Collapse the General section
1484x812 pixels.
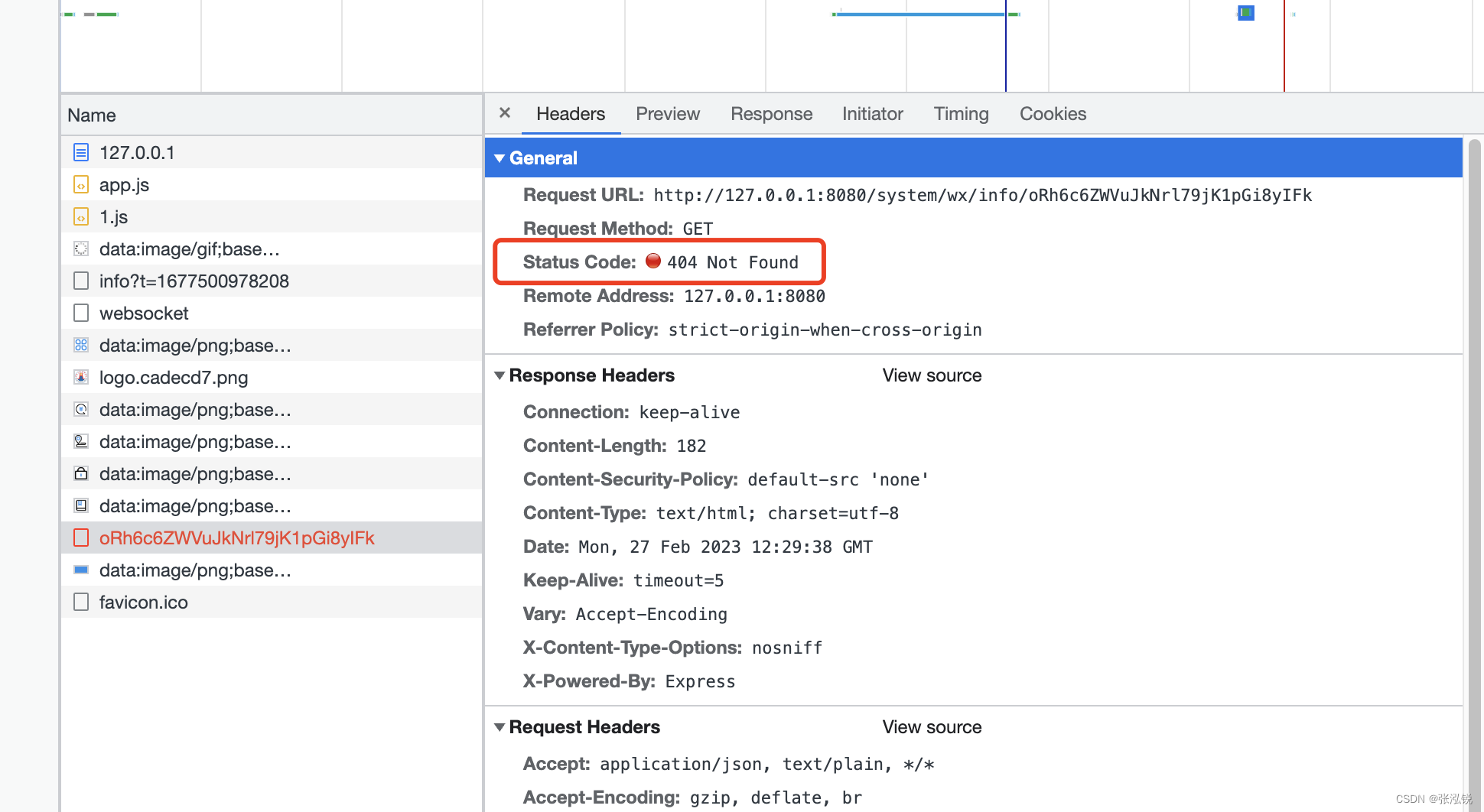tap(500, 158)
